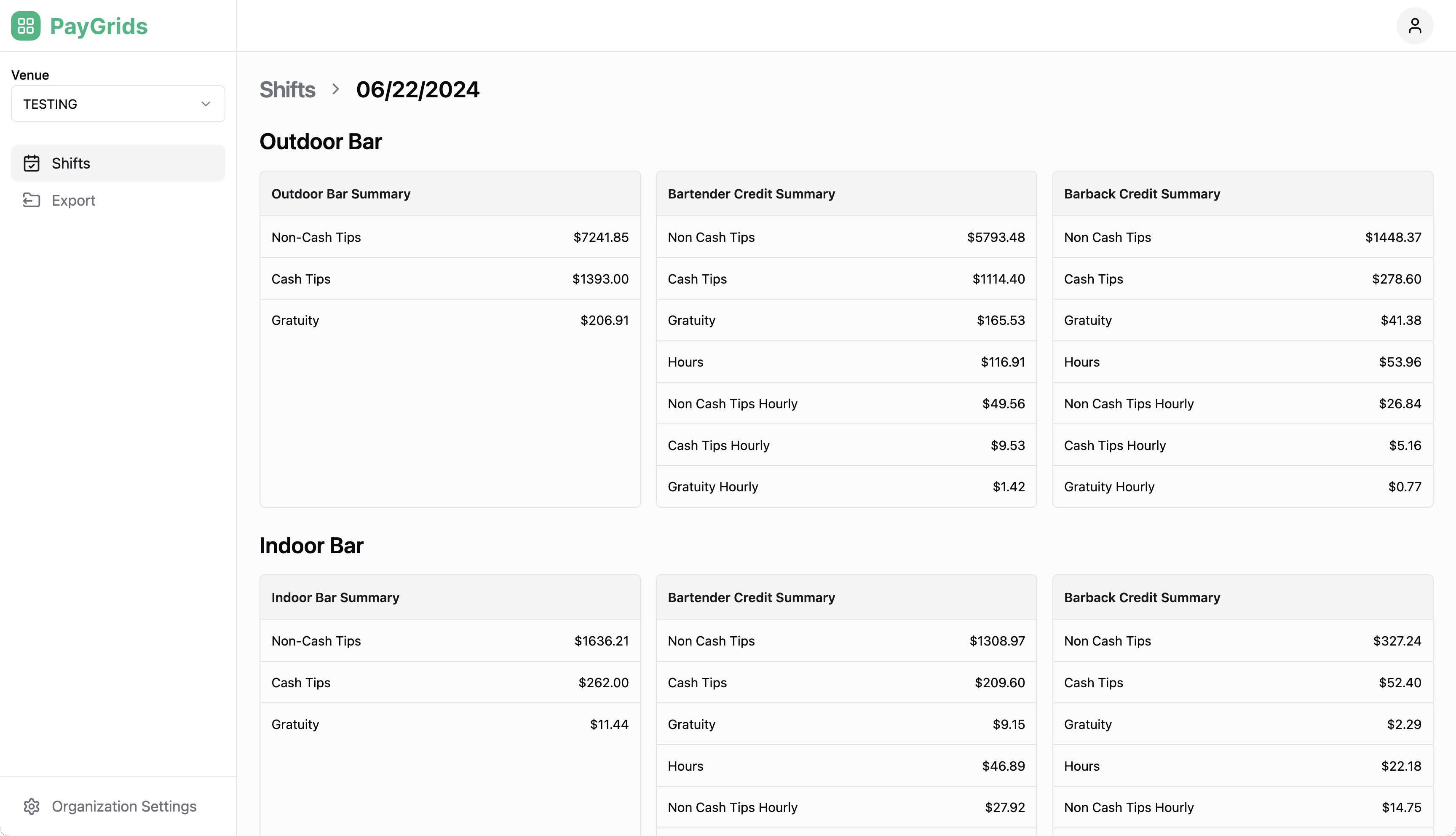Select the Non-Cash Tips row under Outdoor Bar
1456x836 pixels.
[x=450, y=236]
